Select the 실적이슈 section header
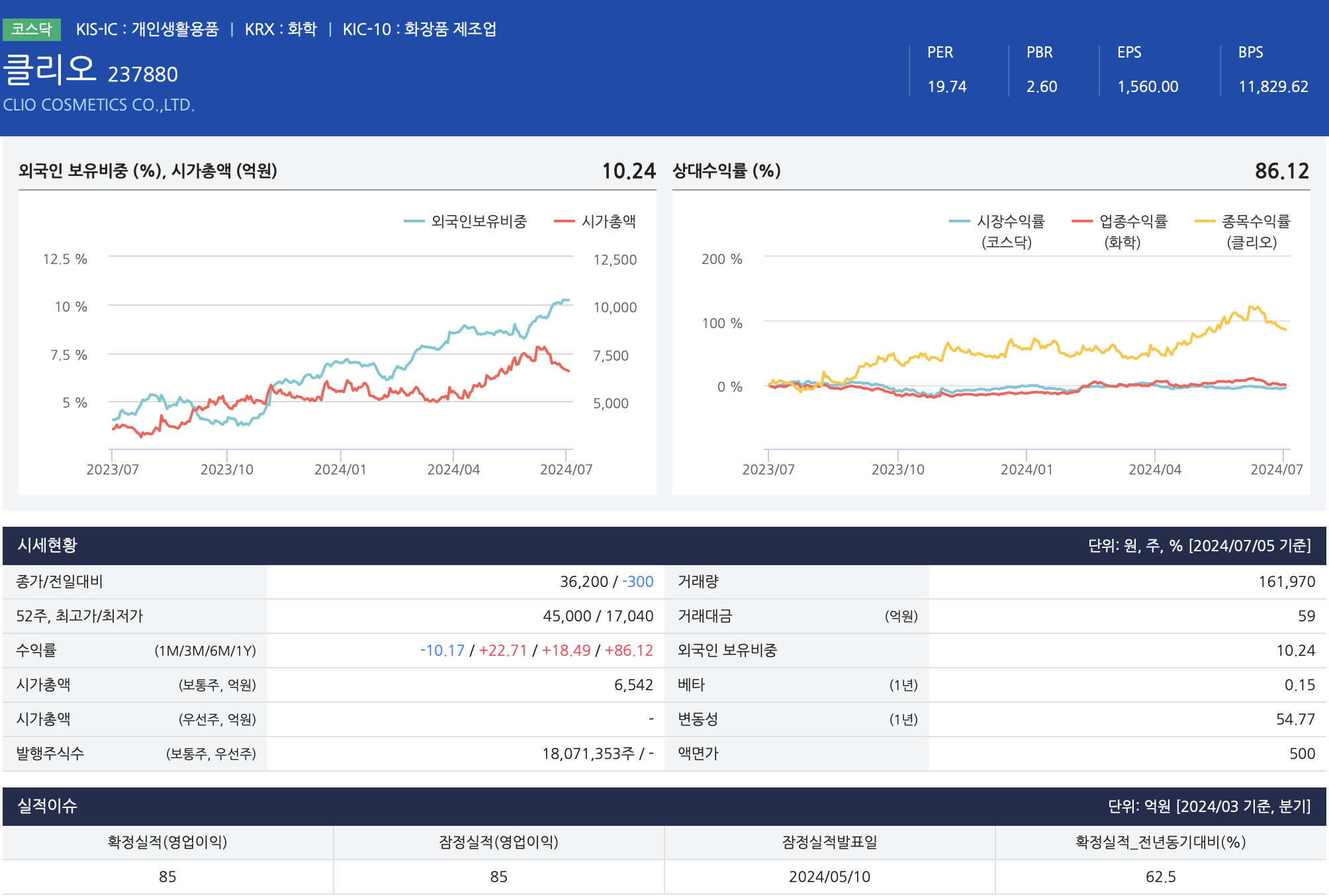This screenshot has width=1329, height=896. click(x=48, y=806)
